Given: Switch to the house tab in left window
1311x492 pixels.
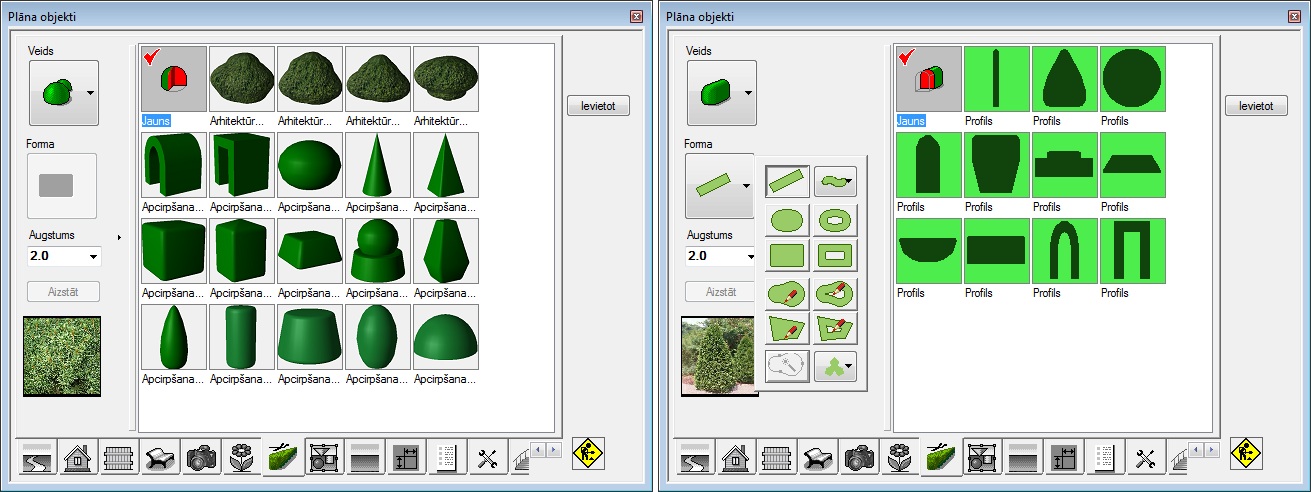Looking at the screenshot, I should (79, 458).
